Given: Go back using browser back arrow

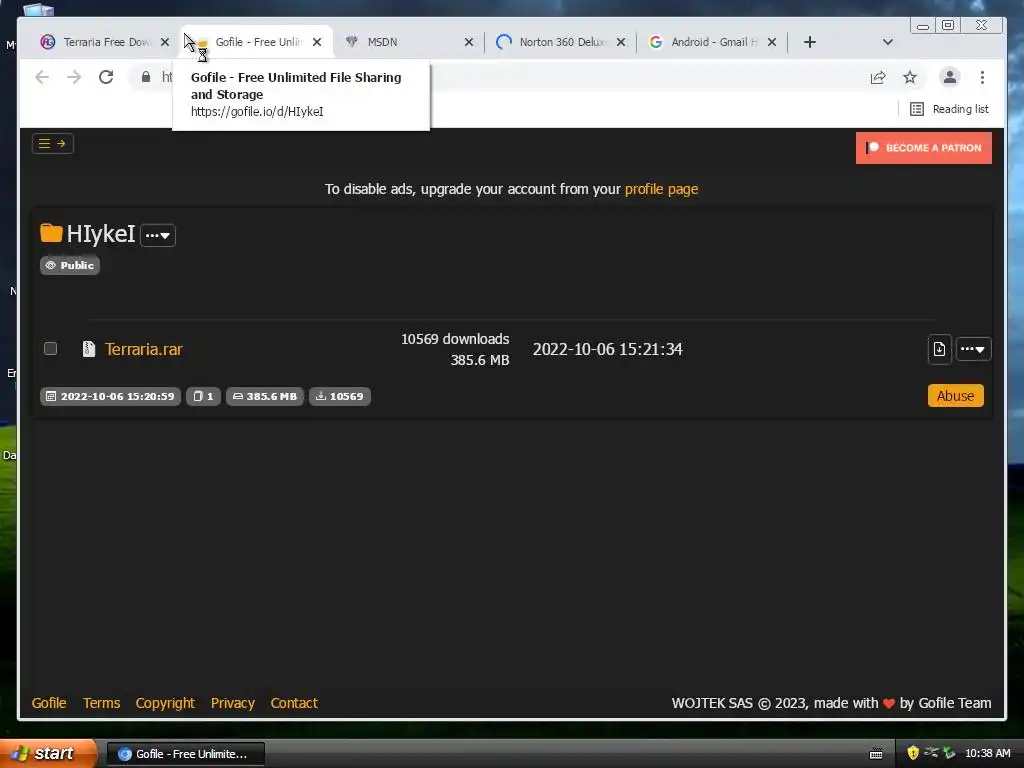Looking at the screenshot, I should (42, 77).
